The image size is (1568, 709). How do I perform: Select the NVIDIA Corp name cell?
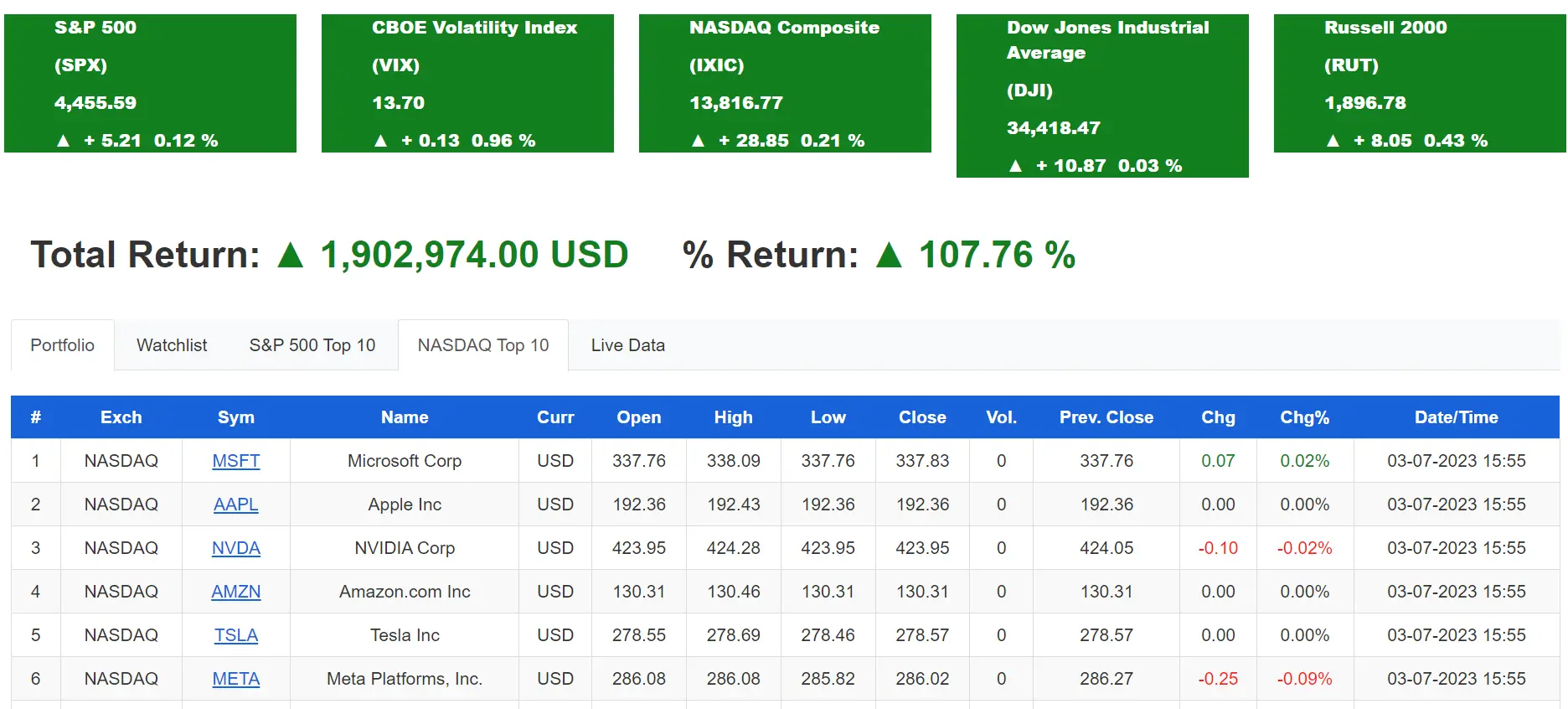point(405,548)
